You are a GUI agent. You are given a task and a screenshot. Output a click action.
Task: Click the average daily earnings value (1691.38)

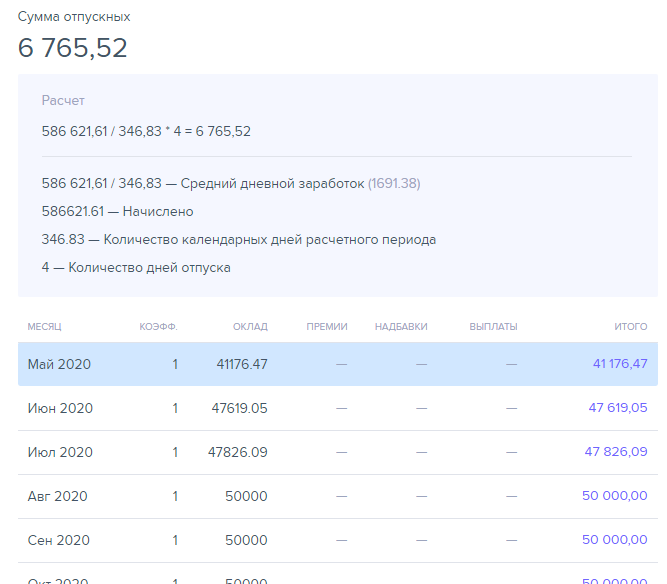[394, 184]
